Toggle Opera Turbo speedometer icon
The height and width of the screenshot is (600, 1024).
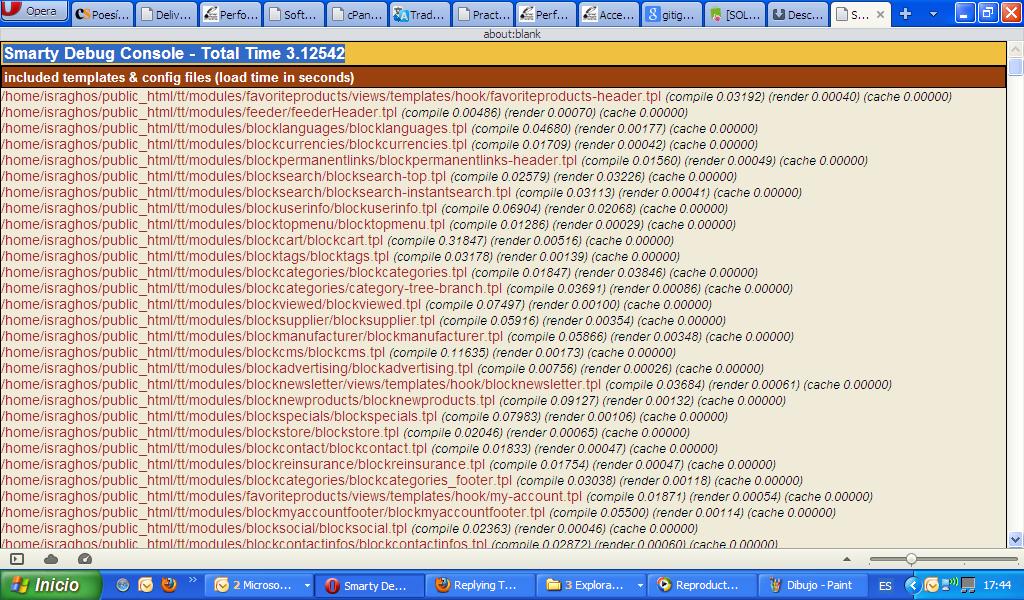tap(85, 559)
